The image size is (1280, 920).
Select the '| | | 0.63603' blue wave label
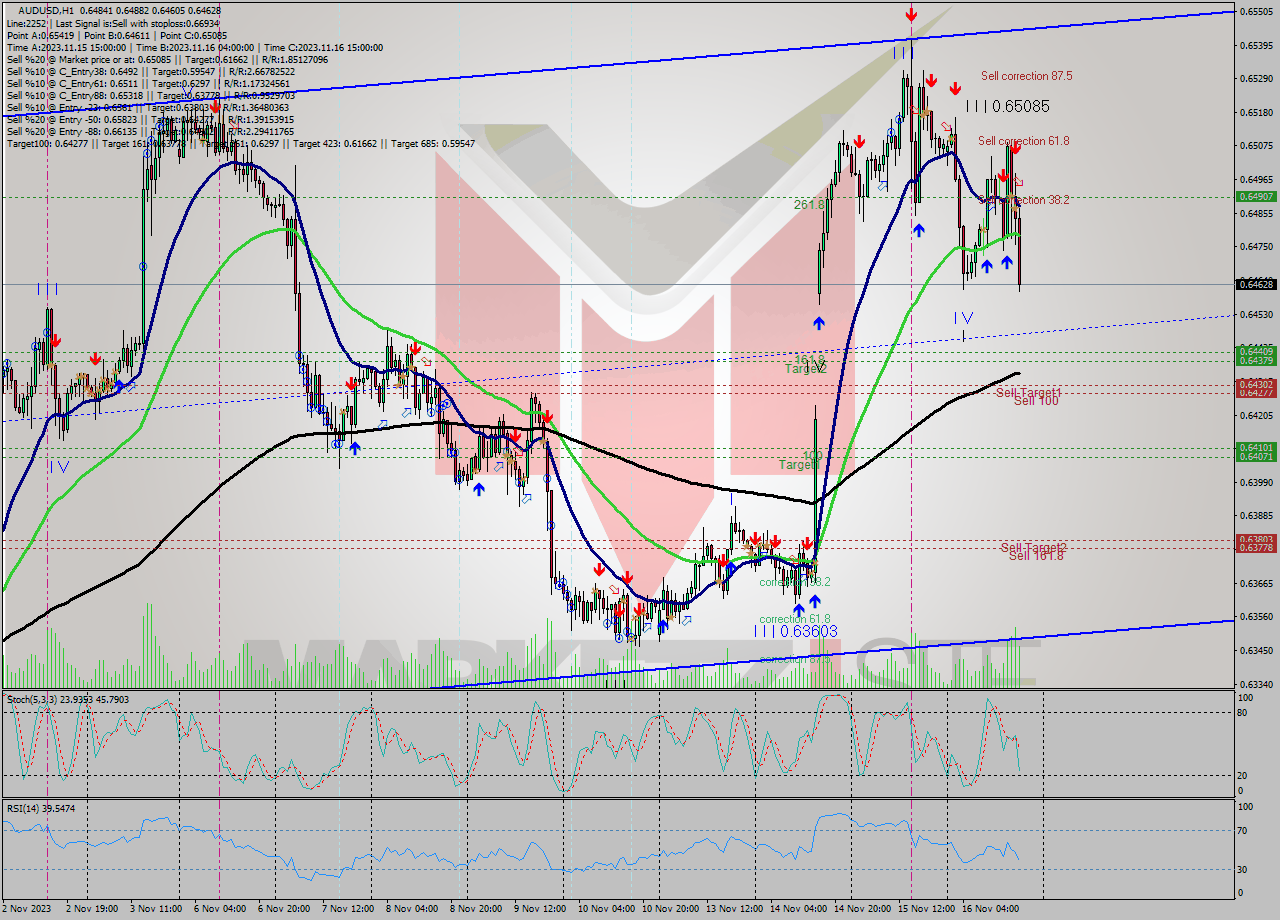(795, 631)
